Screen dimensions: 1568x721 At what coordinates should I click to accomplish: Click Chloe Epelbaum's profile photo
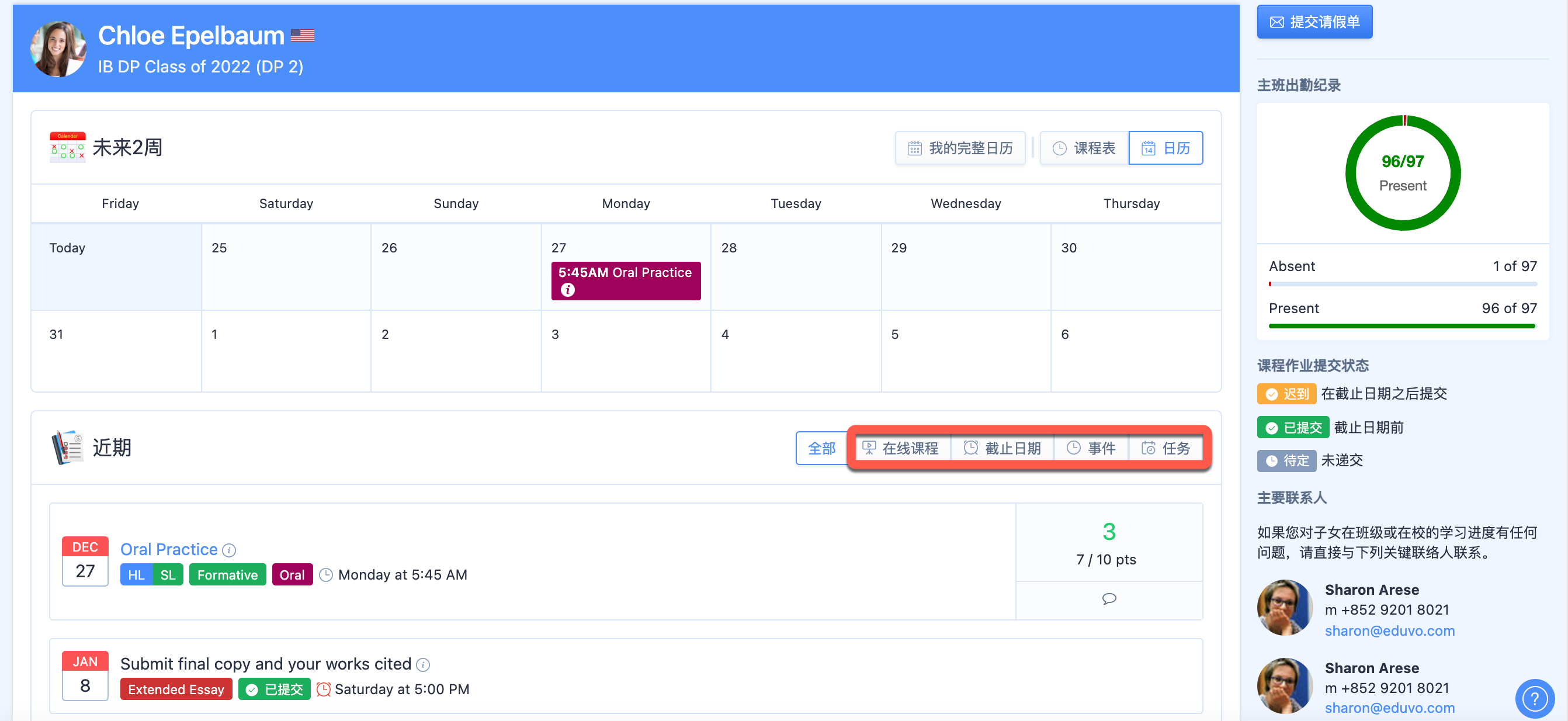(58, 48)
